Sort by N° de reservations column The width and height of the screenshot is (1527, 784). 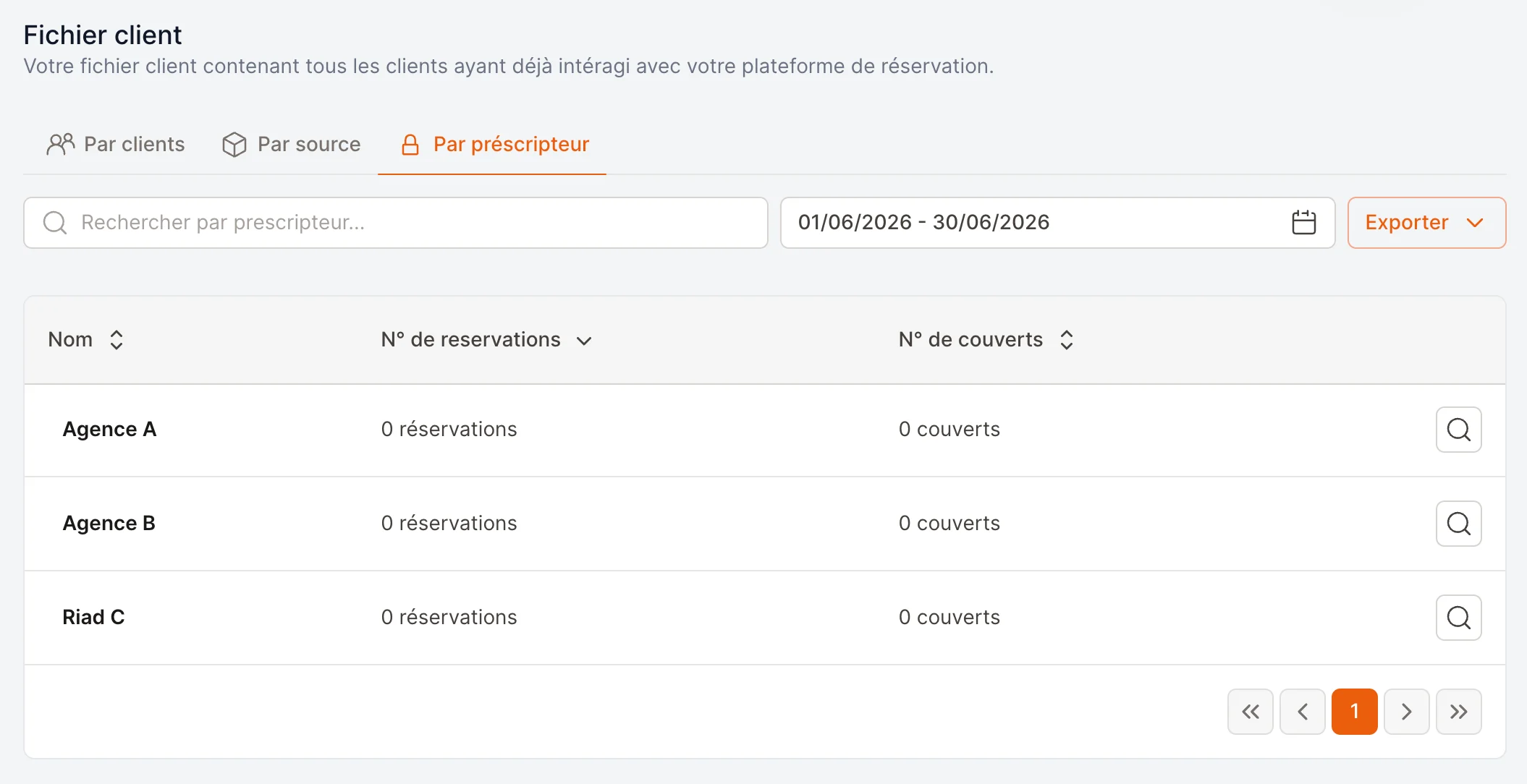[x=487, y=340]
